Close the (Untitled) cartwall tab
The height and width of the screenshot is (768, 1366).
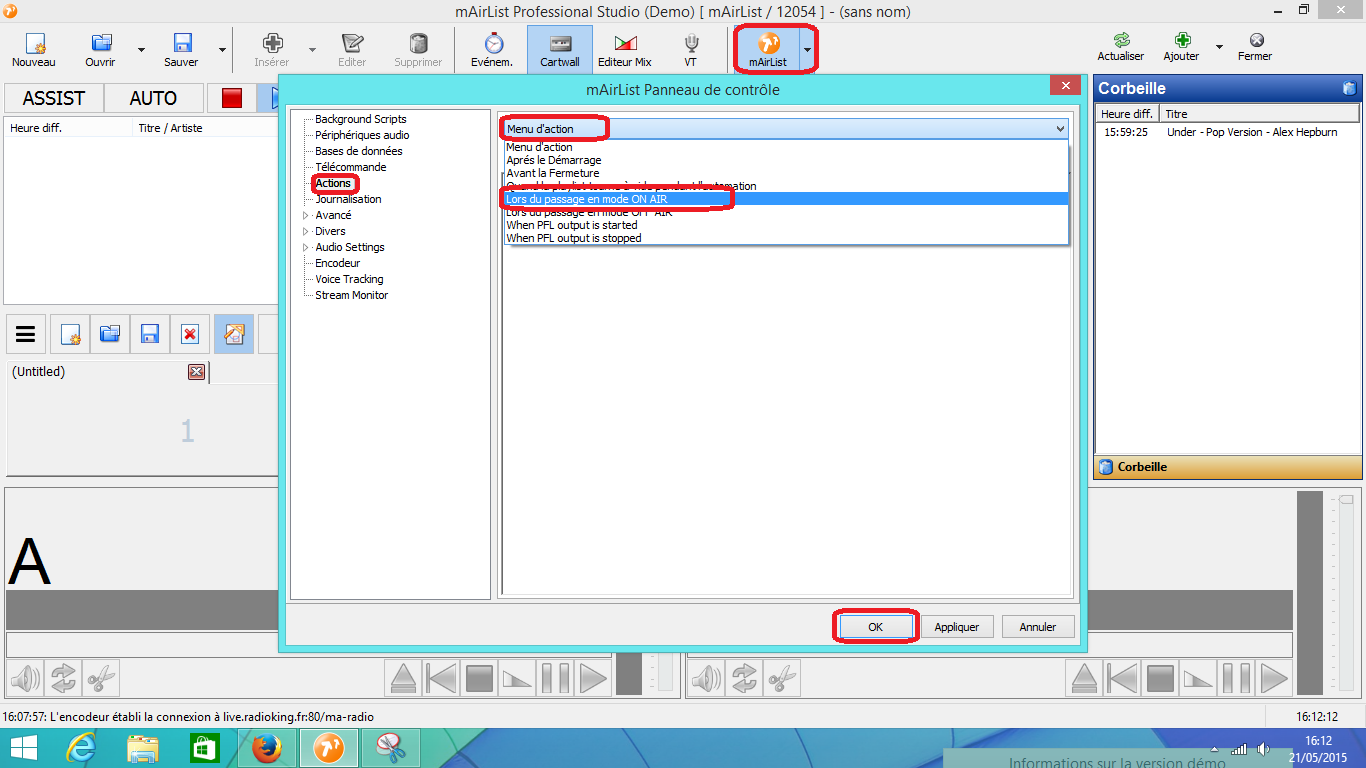pos(196,372)
